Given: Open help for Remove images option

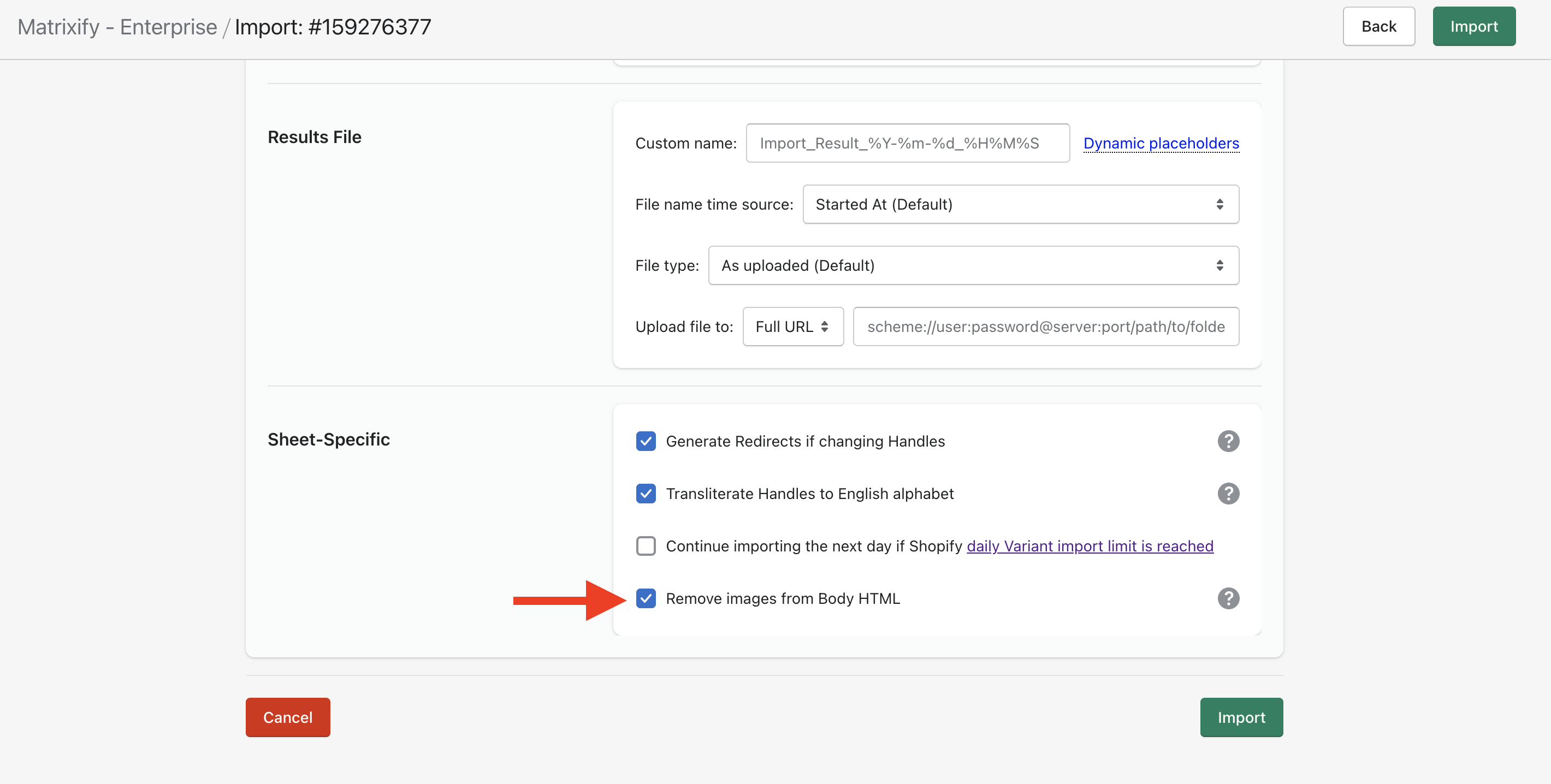Looking at the screenshot, I should (1228, 598).
